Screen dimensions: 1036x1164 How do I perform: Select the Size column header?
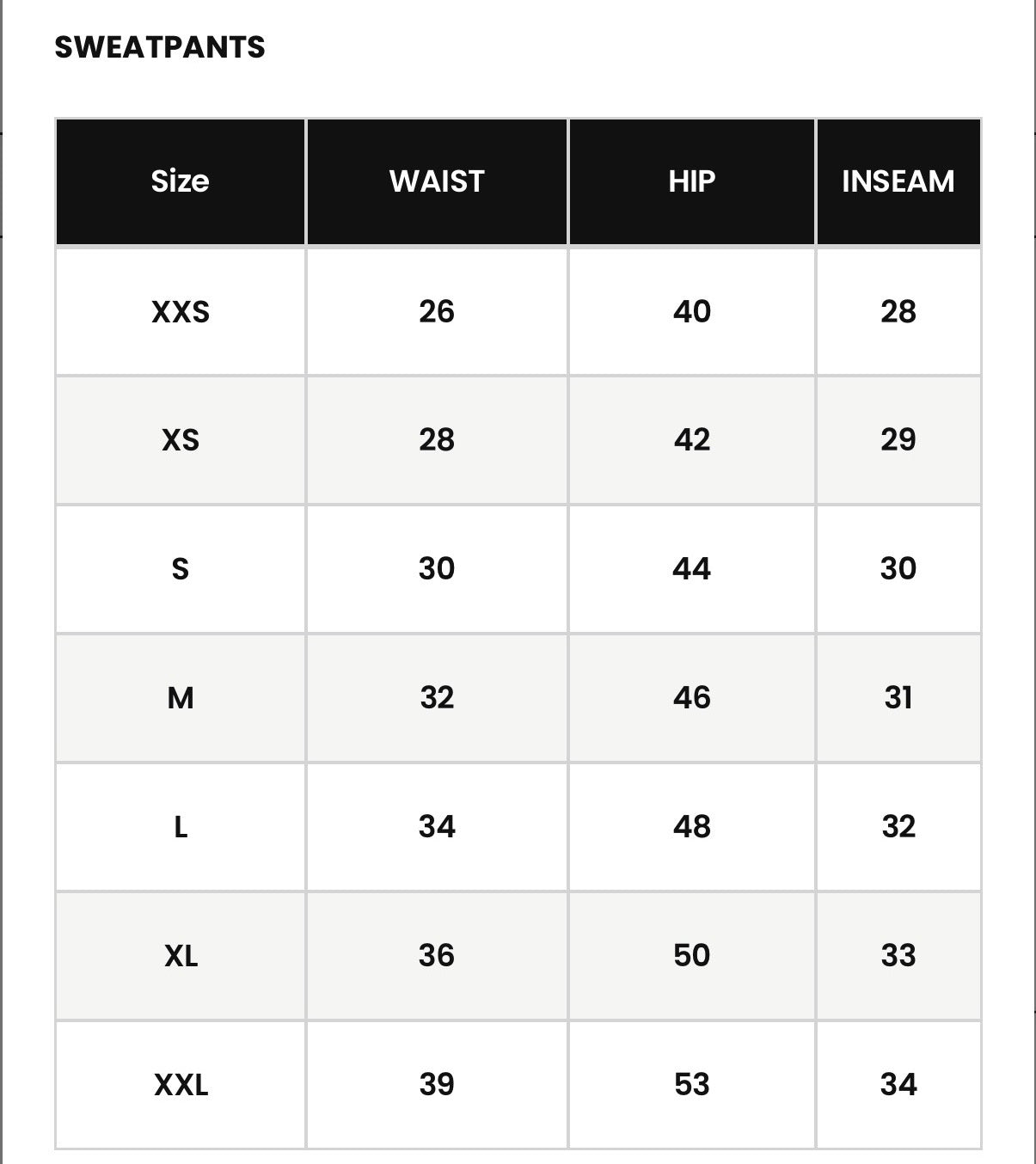181,181
